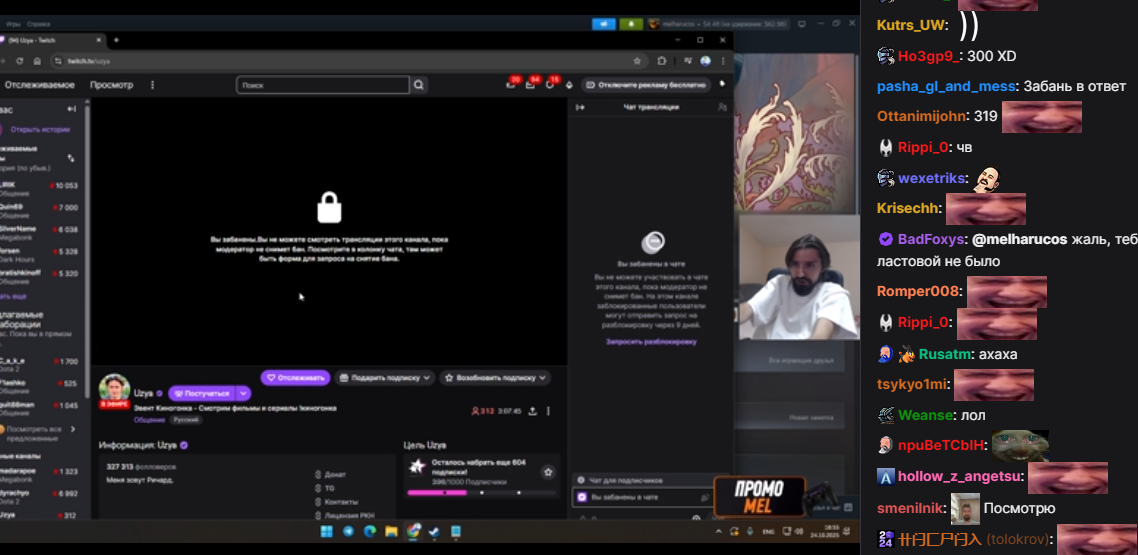Open the three-dot stream options menu
1138x555 pixels.
(548, 411)
